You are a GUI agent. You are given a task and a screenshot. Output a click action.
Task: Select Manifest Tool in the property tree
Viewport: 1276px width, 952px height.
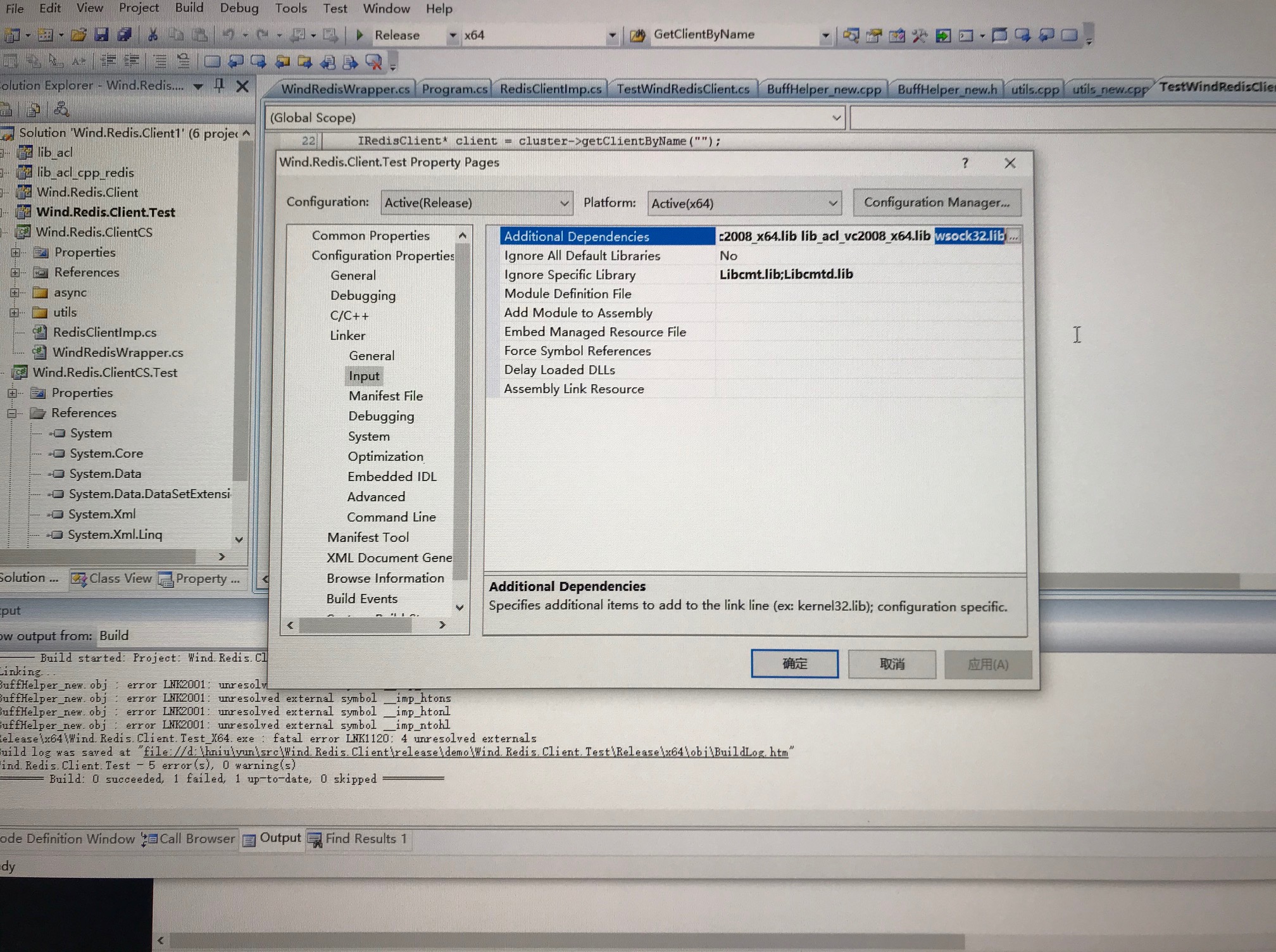(368, 537)
